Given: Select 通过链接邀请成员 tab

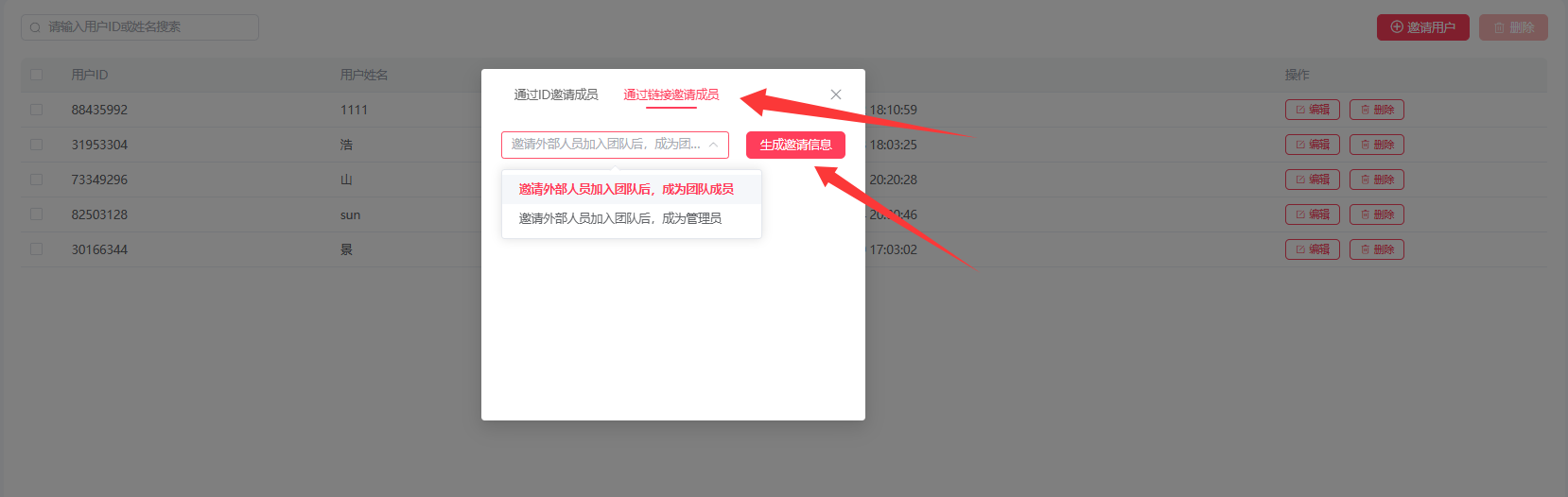Looking at the screenshot, I should pyautogui.click(x=671, y=94).
